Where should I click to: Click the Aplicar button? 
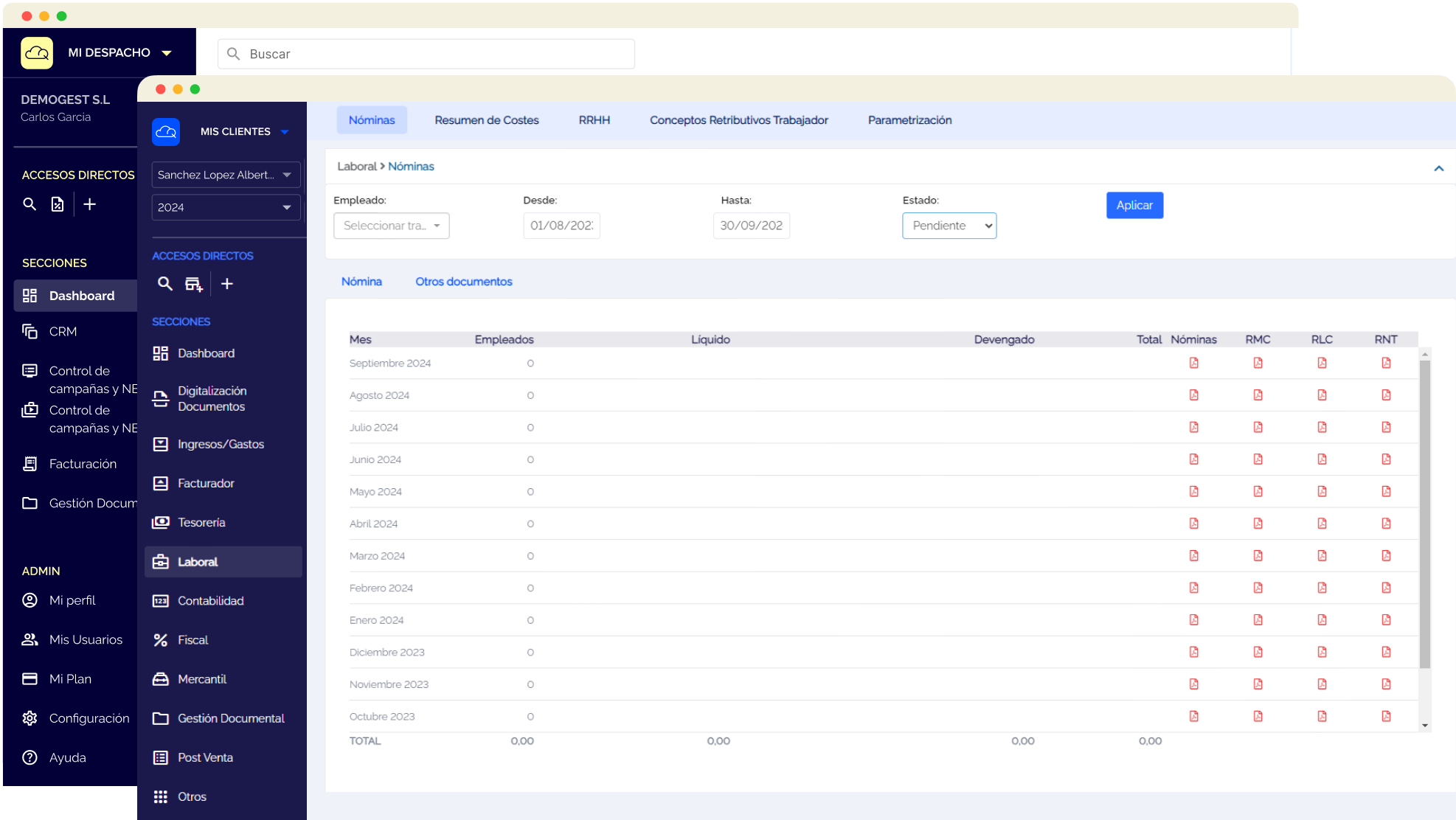[x=1134, y=205]
